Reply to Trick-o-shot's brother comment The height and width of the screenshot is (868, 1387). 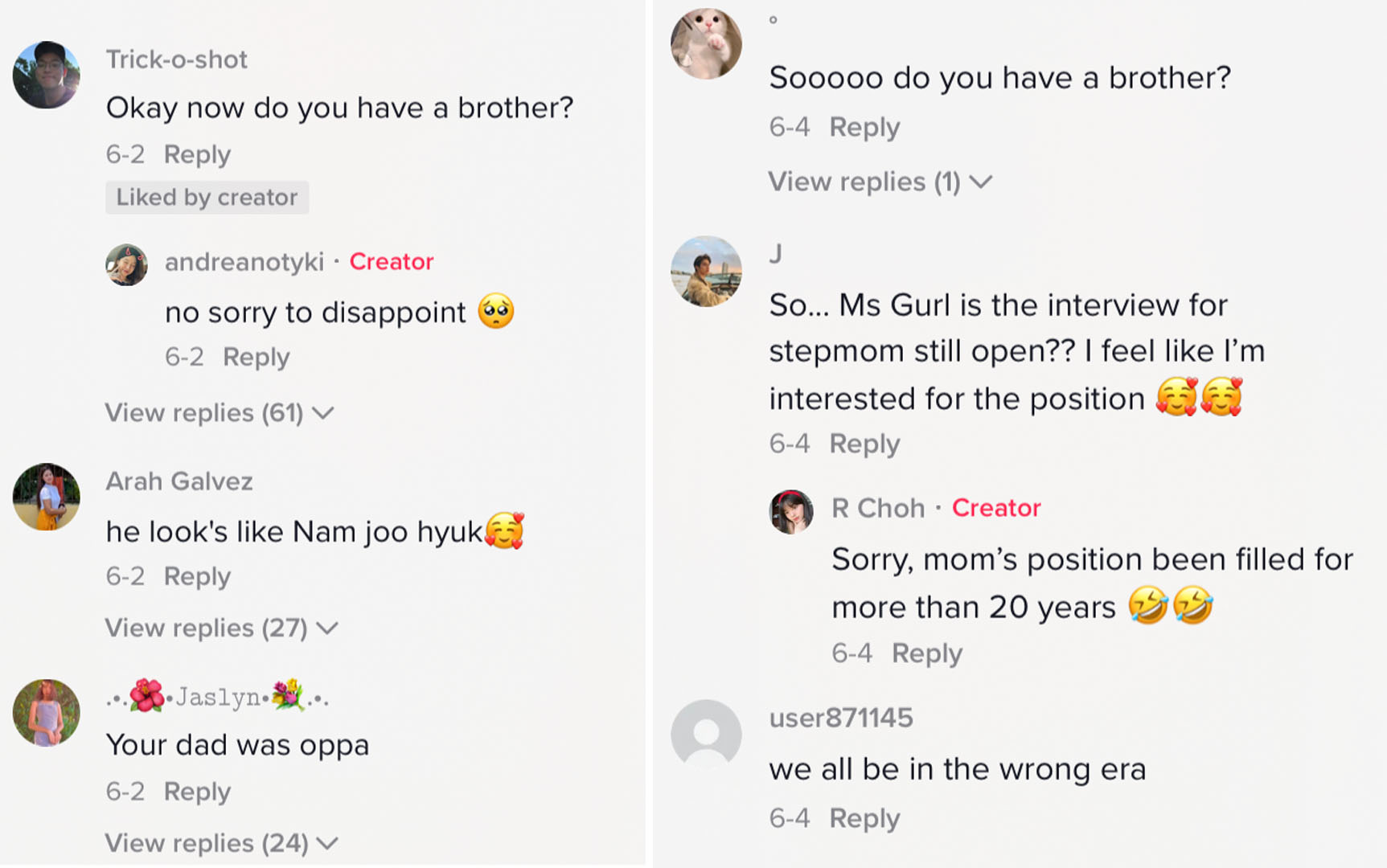click(197, 154)
